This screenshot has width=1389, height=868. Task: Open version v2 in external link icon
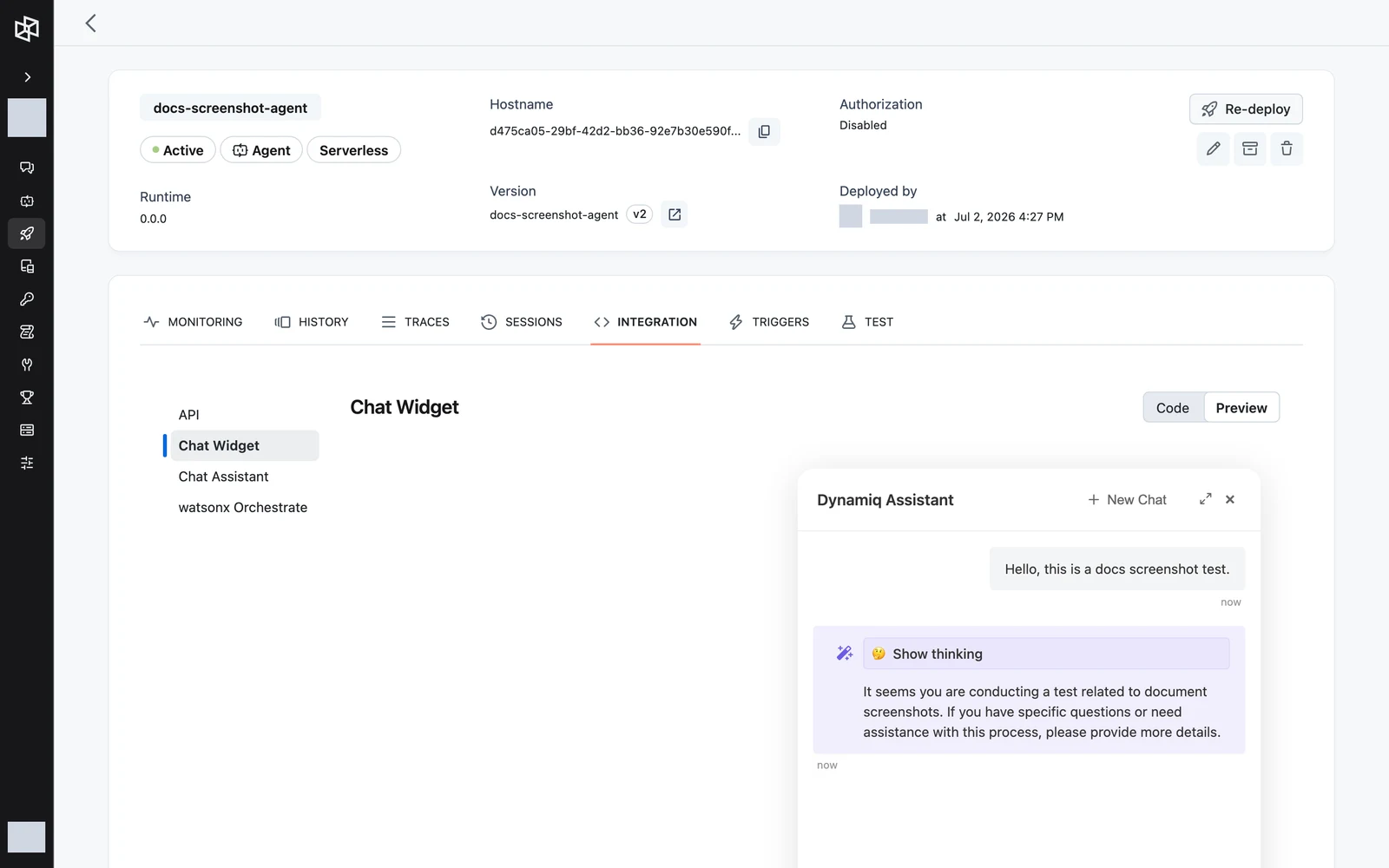[x=675, y=214]
